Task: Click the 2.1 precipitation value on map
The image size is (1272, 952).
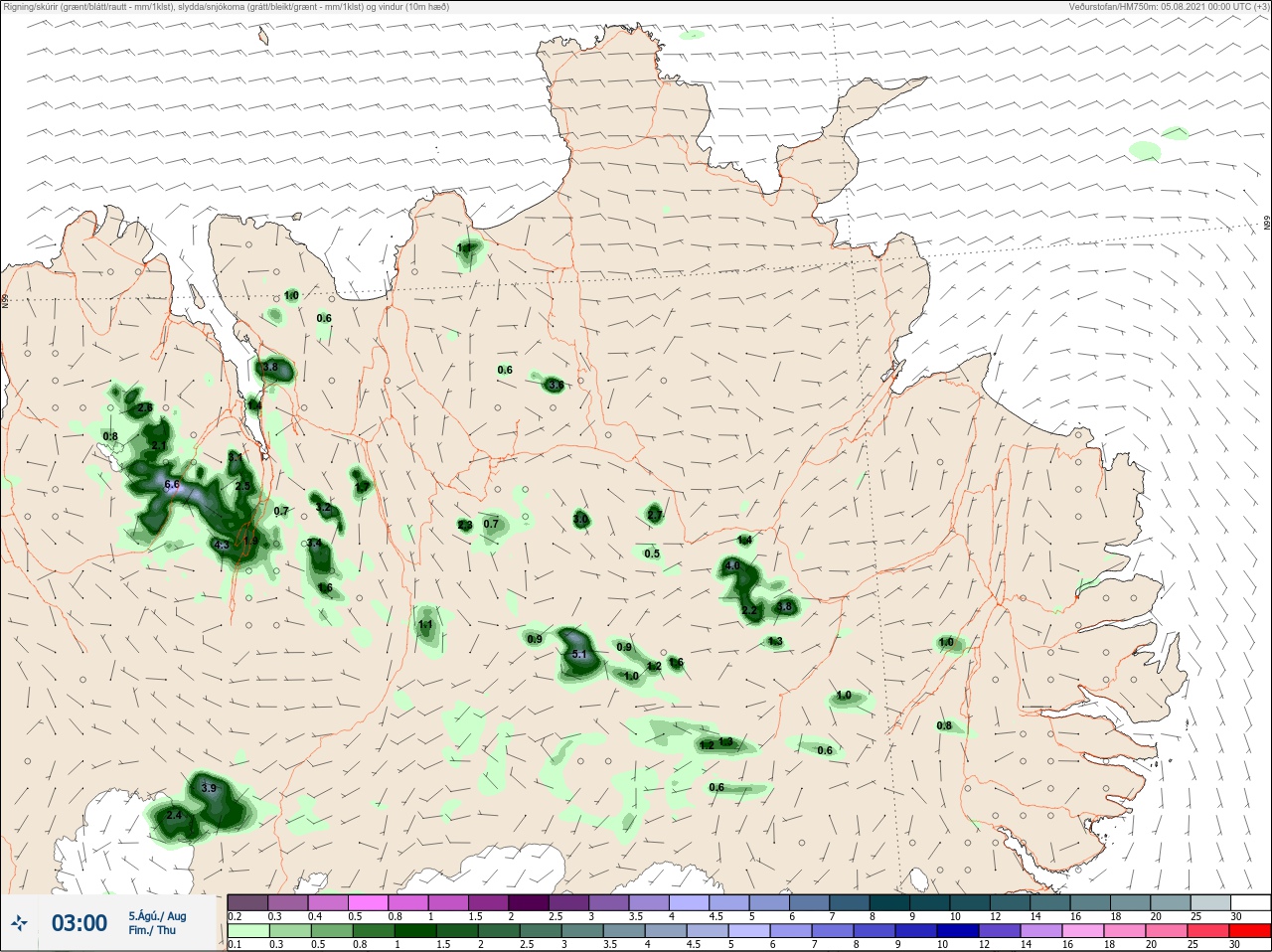Action: (x=159, y=446)
